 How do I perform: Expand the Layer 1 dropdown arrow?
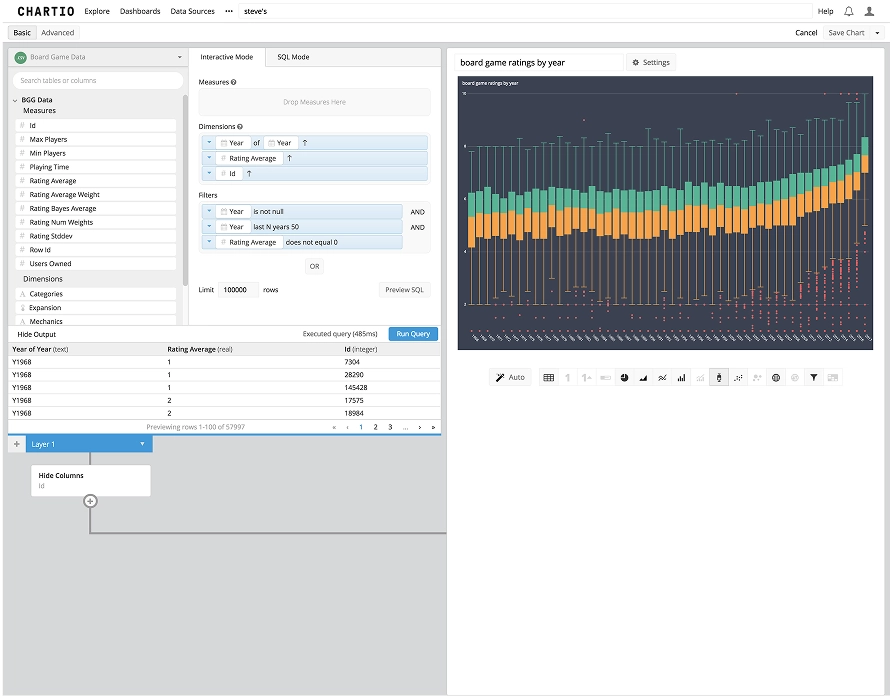tap(142, 444)
